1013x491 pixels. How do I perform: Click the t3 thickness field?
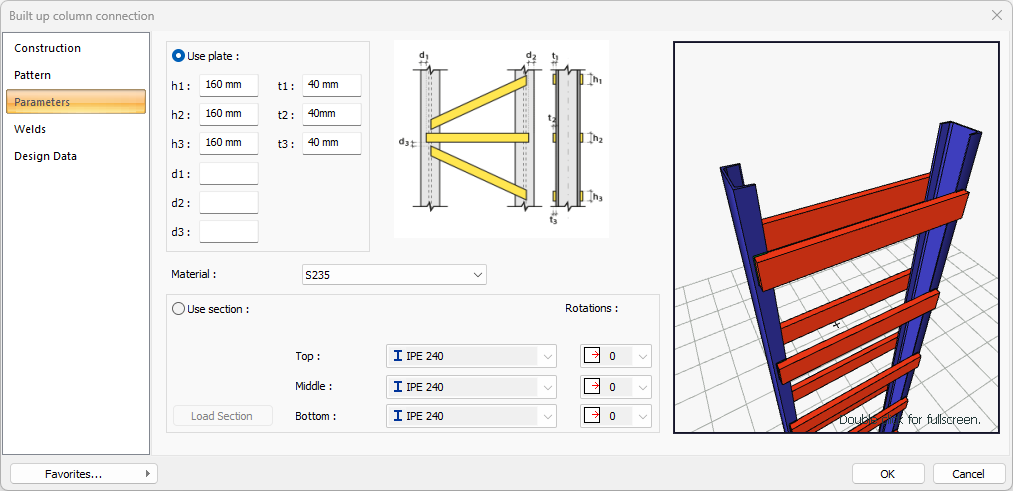click(331, 143)
